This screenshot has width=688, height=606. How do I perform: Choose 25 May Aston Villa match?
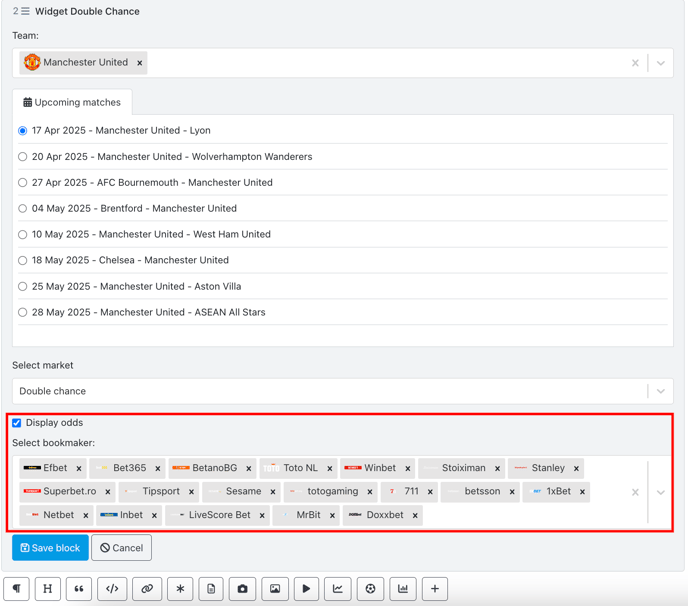pyautogui.click(x=22, y=287)
